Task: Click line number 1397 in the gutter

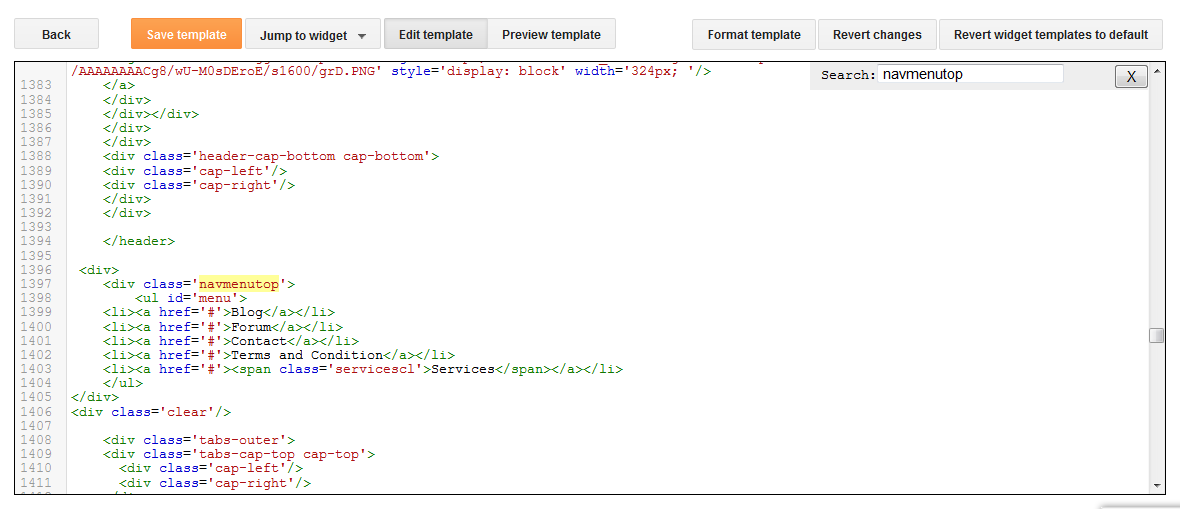Action: coord(37,284)
